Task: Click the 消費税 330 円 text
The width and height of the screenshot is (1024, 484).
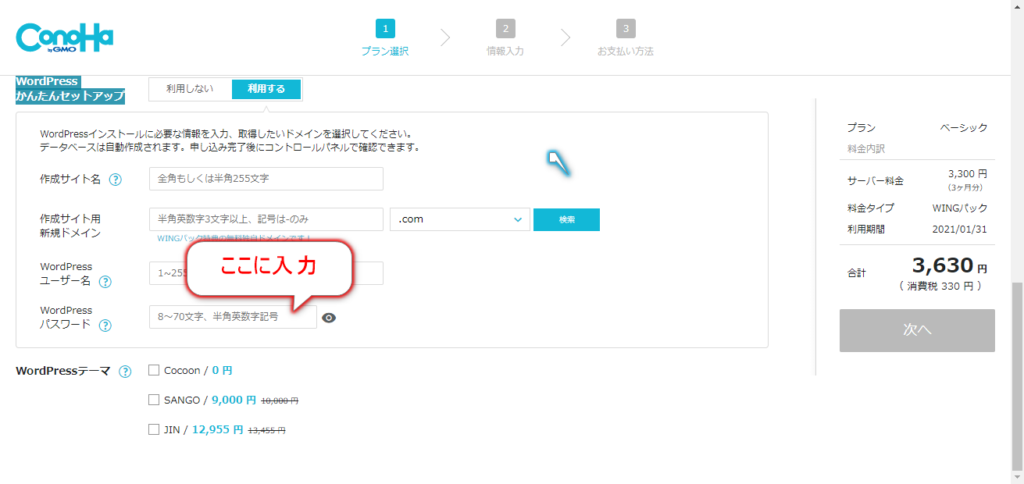Action: pos(940,286)
